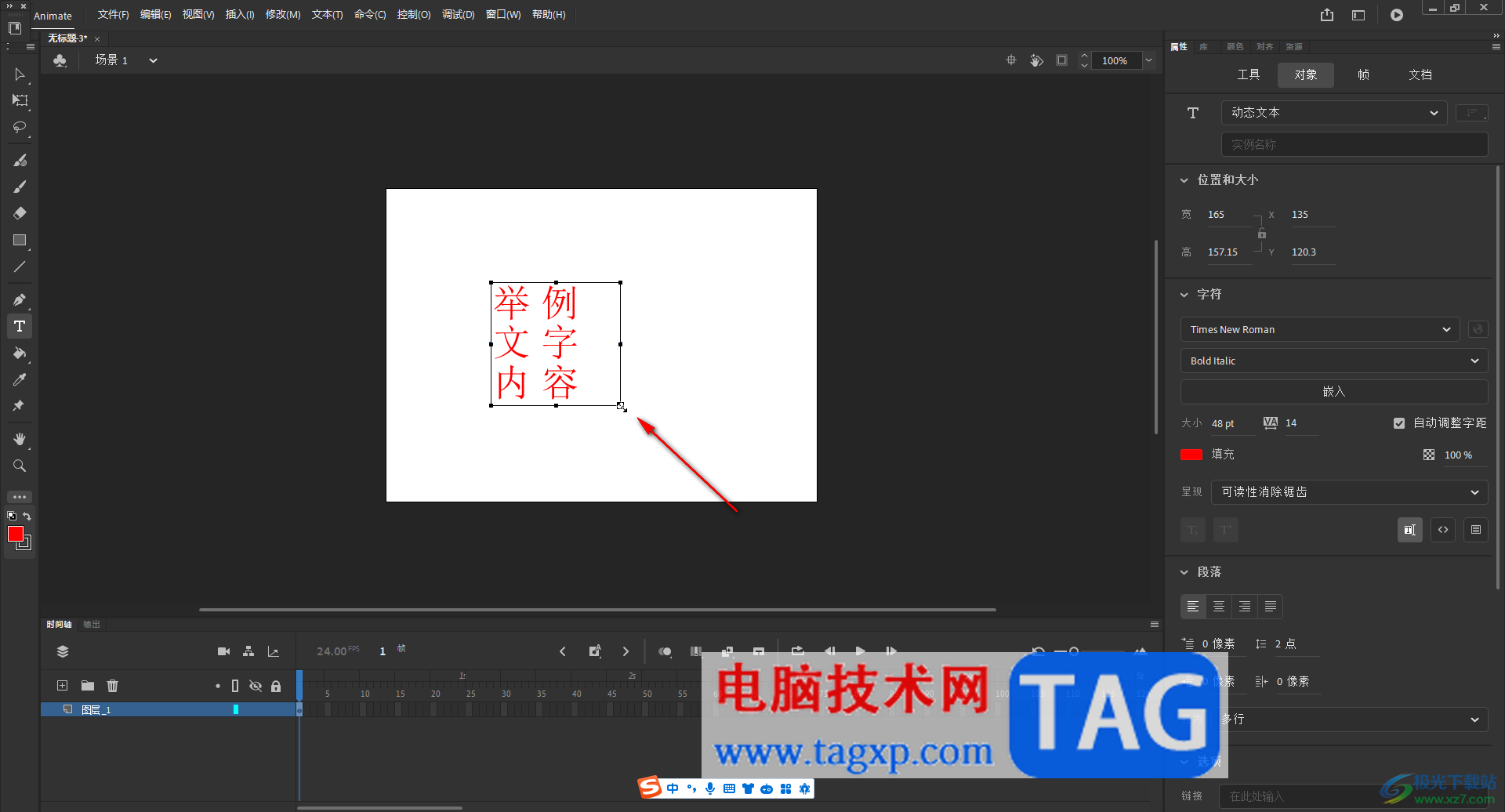This screenshot has width=1505, height=812.
Task: Open the 文件(F) menu
Action: [x=113, y=15]
